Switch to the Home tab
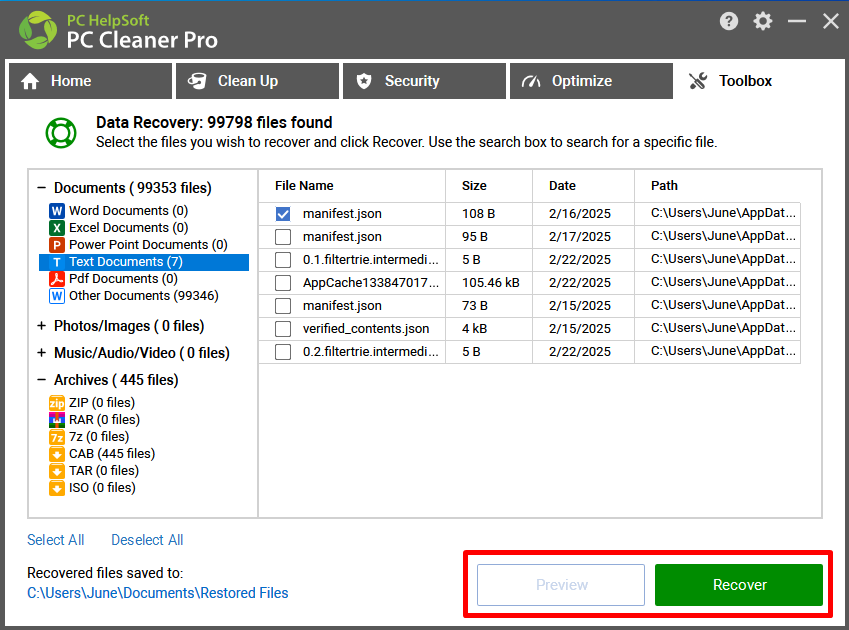 [90, 81]
